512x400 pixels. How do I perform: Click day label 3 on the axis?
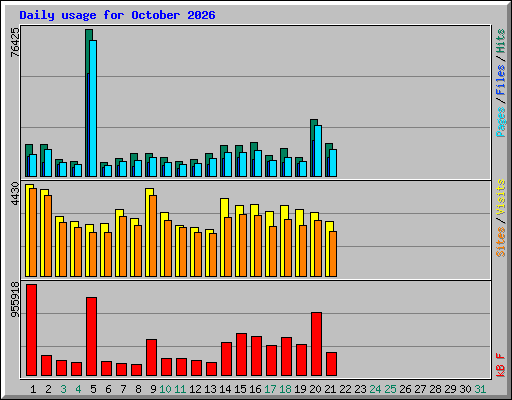[63, 389]
